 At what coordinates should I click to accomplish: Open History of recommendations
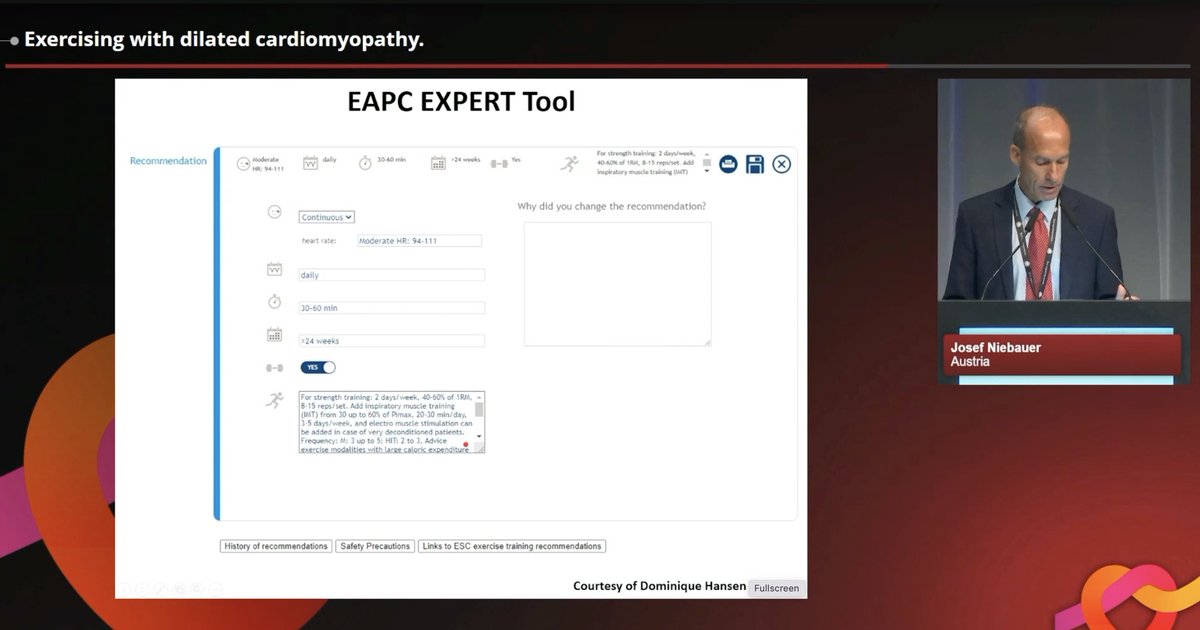click(276, 546)
